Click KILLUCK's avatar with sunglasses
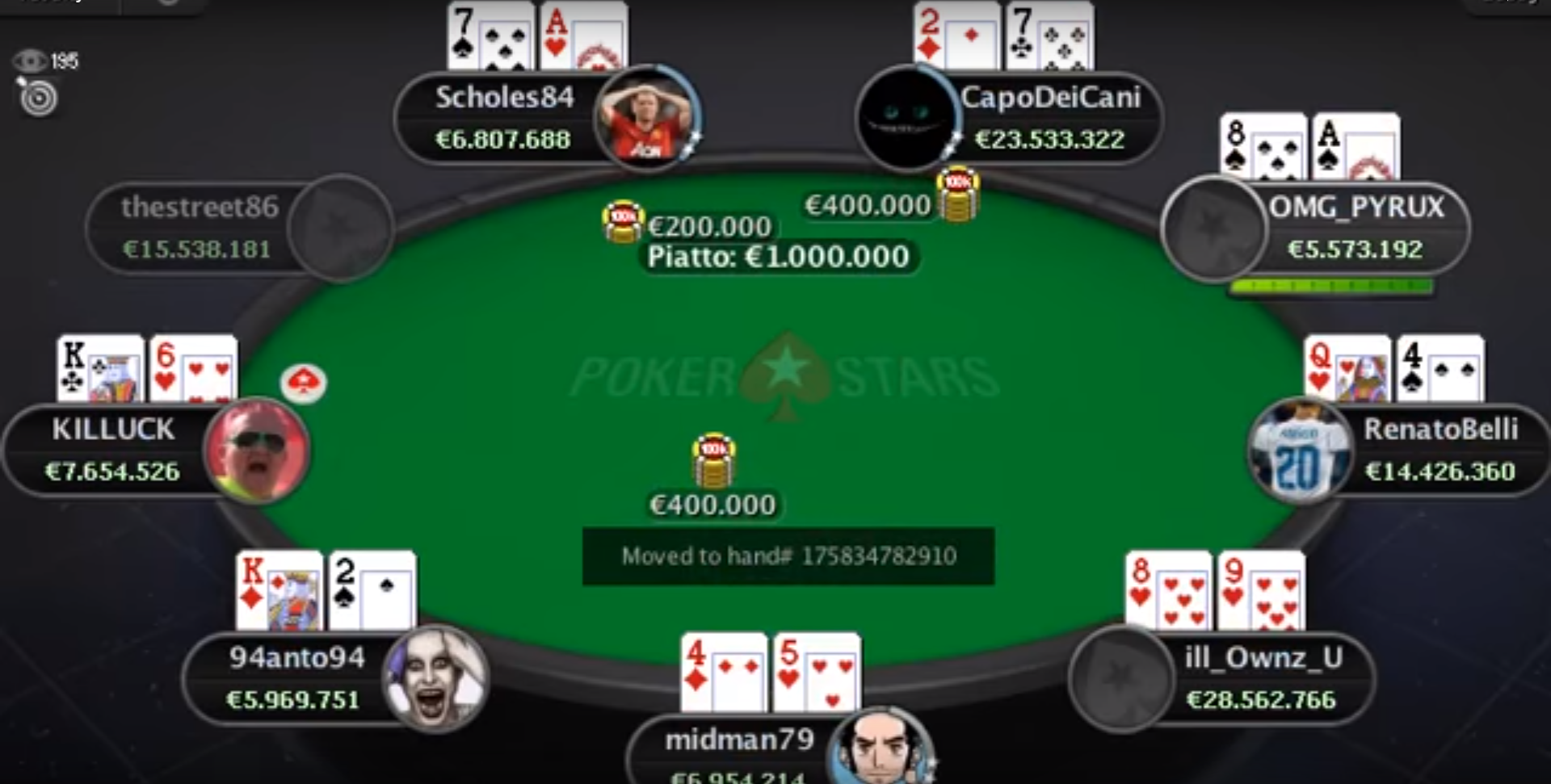This screenshot has height=784, width=1551. click(x=258, y=451)
